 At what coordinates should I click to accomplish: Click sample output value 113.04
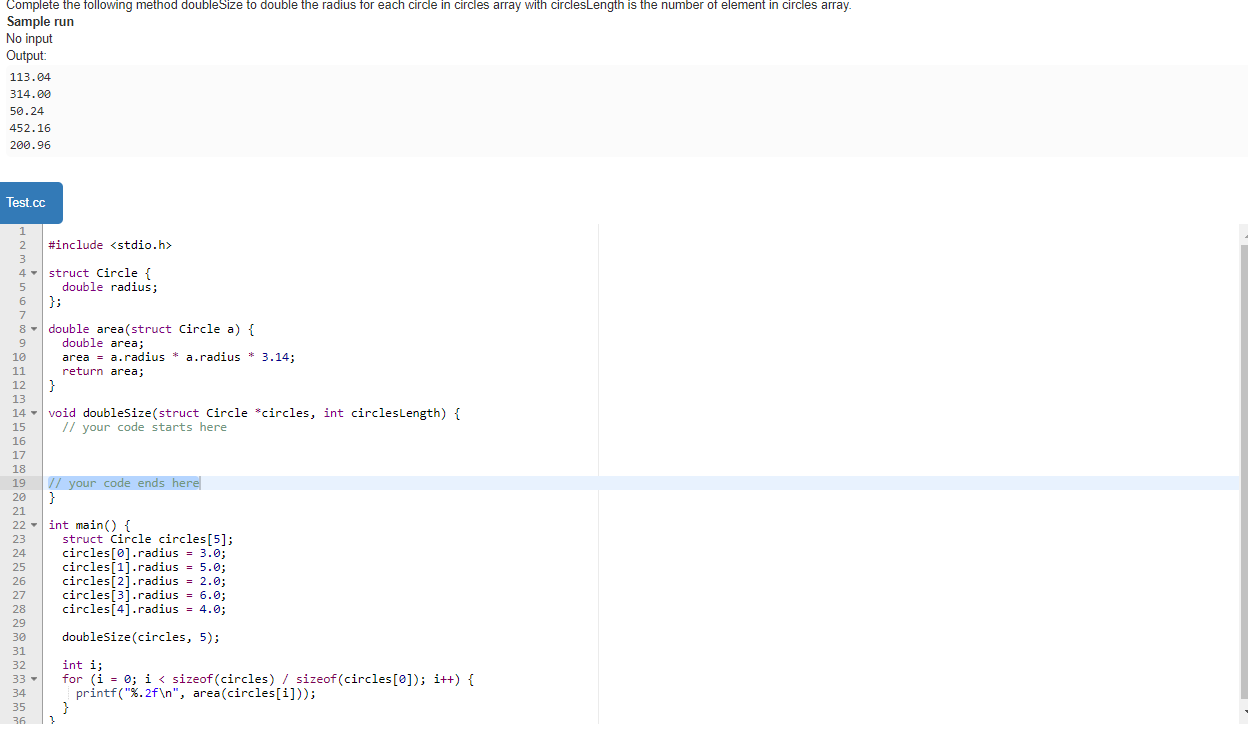[x=30, y=77]
